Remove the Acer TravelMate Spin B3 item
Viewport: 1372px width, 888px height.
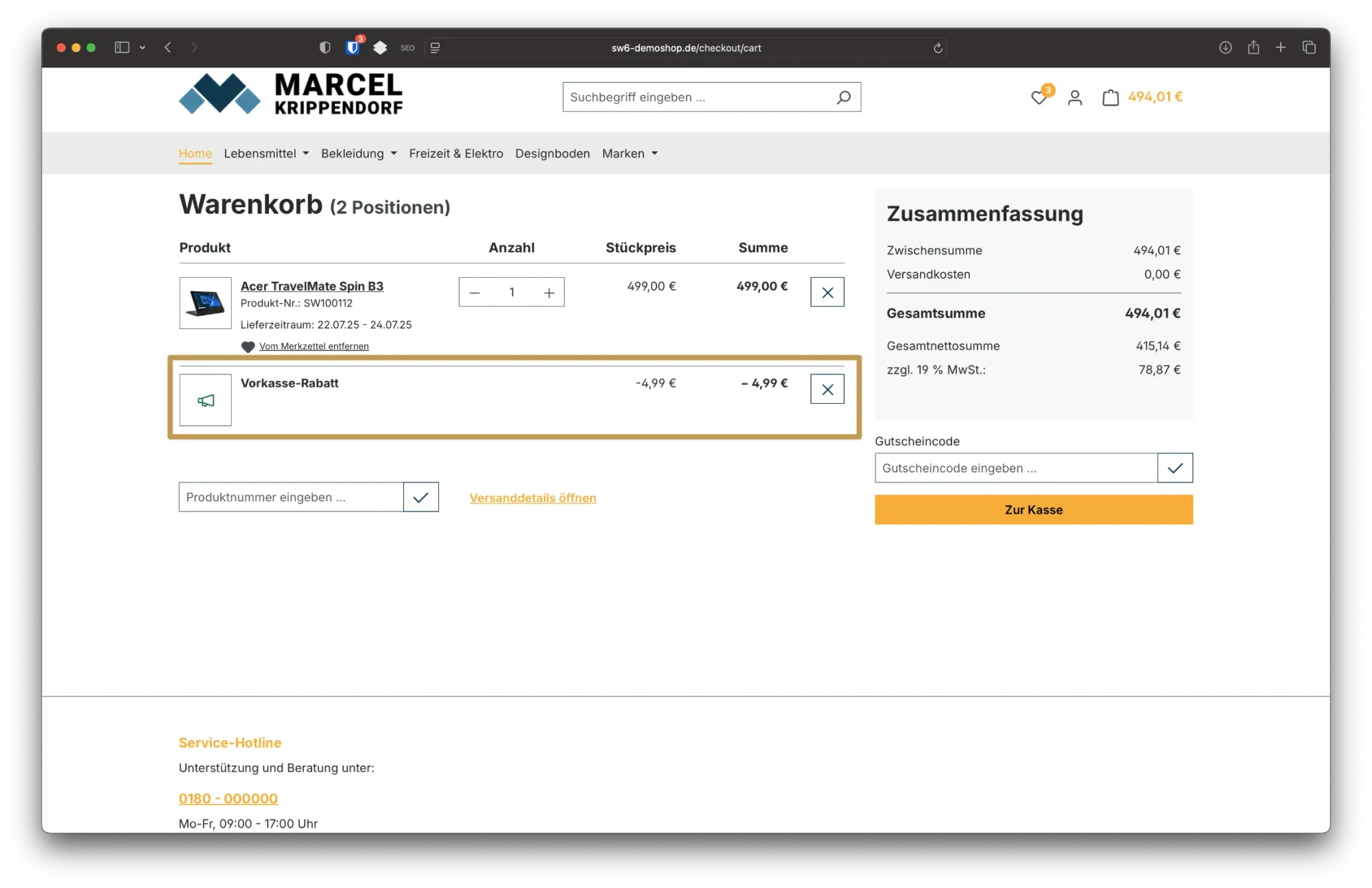pos(827,291)
